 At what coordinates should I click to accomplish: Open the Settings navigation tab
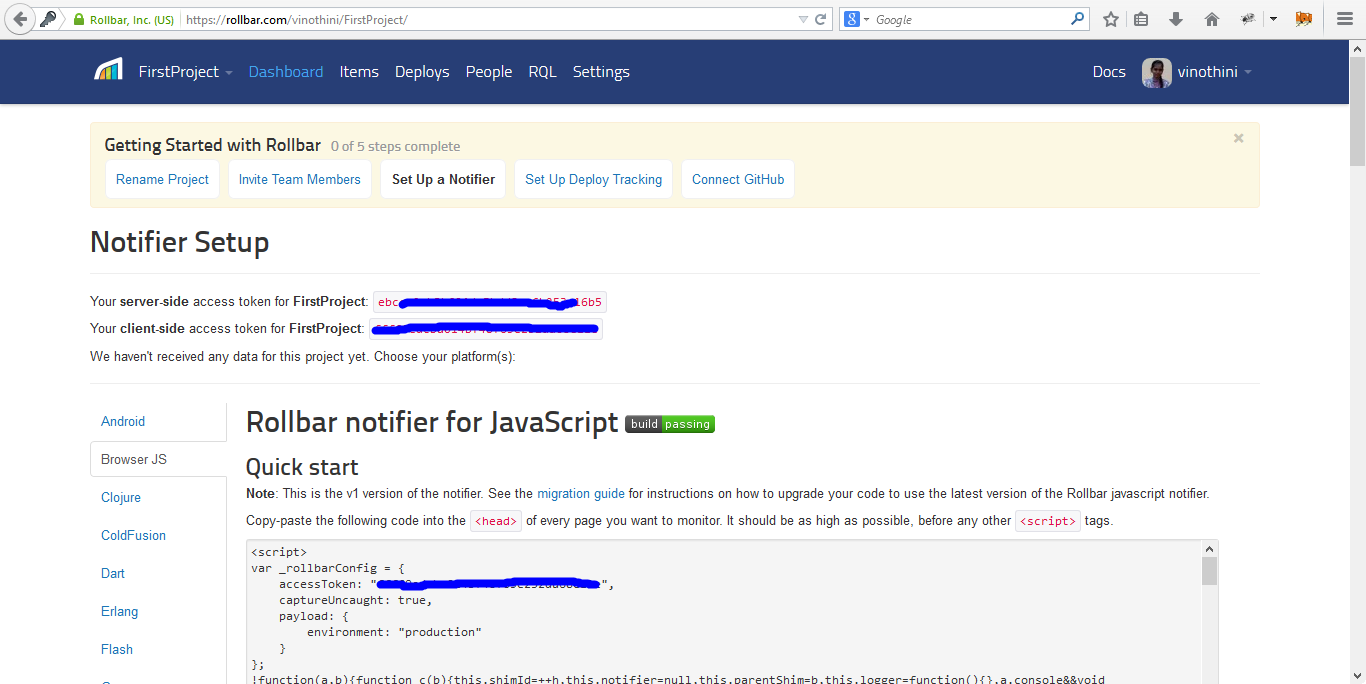(x=601, y=72)
